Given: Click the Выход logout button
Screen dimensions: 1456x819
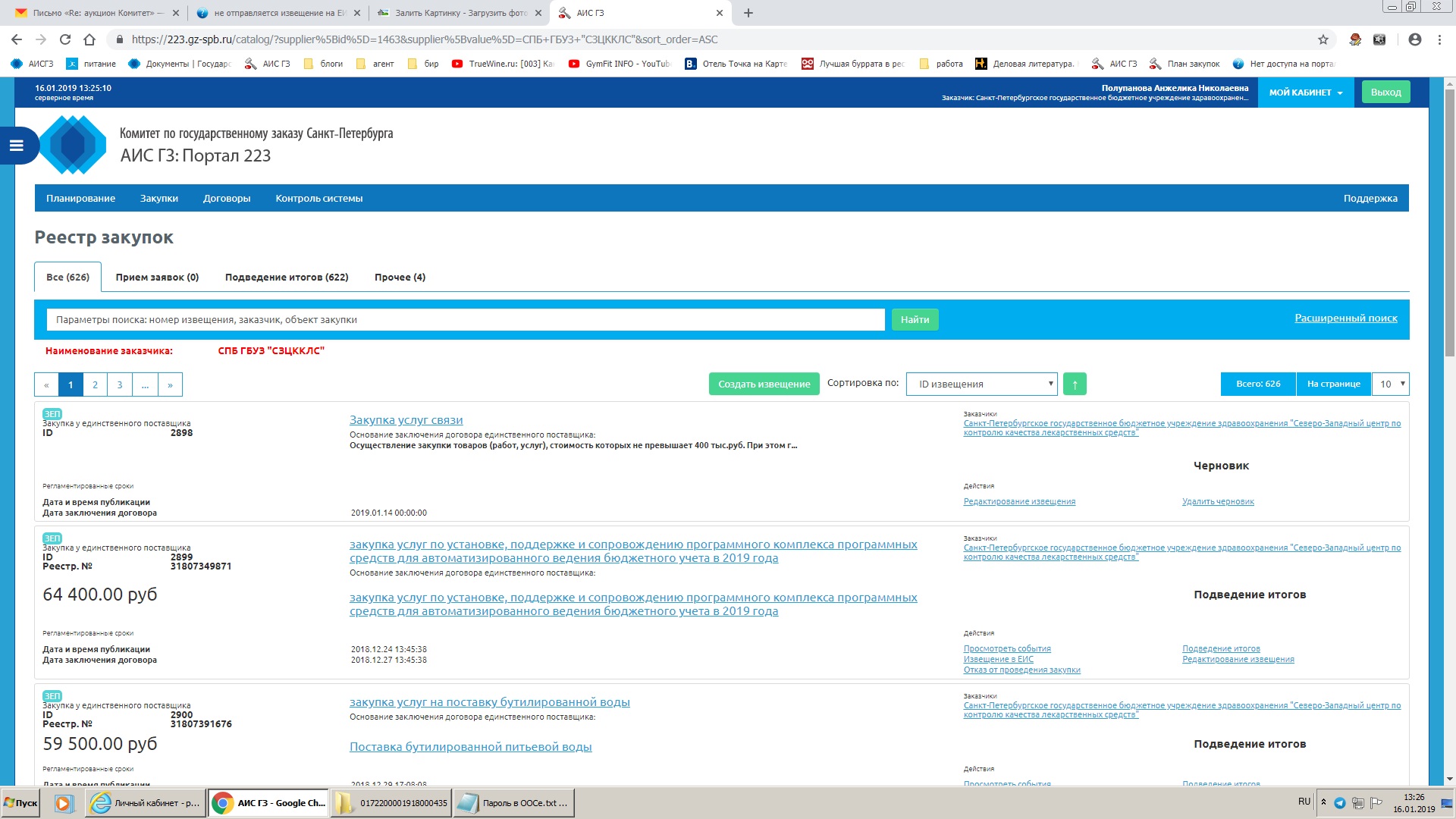Looking at the screenshot, I should 1385,93.
